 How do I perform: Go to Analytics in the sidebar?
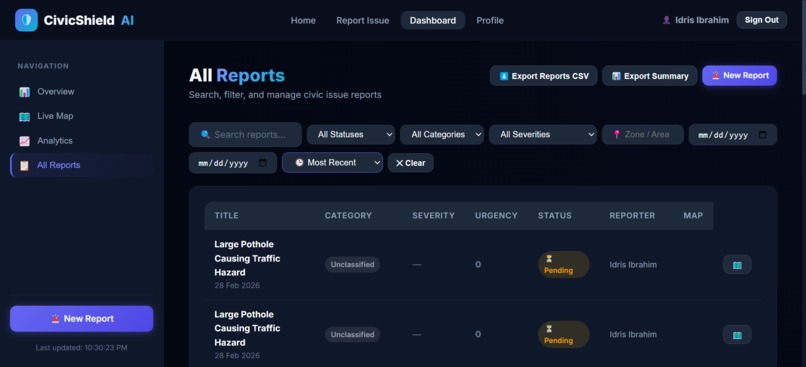point(82,141)
